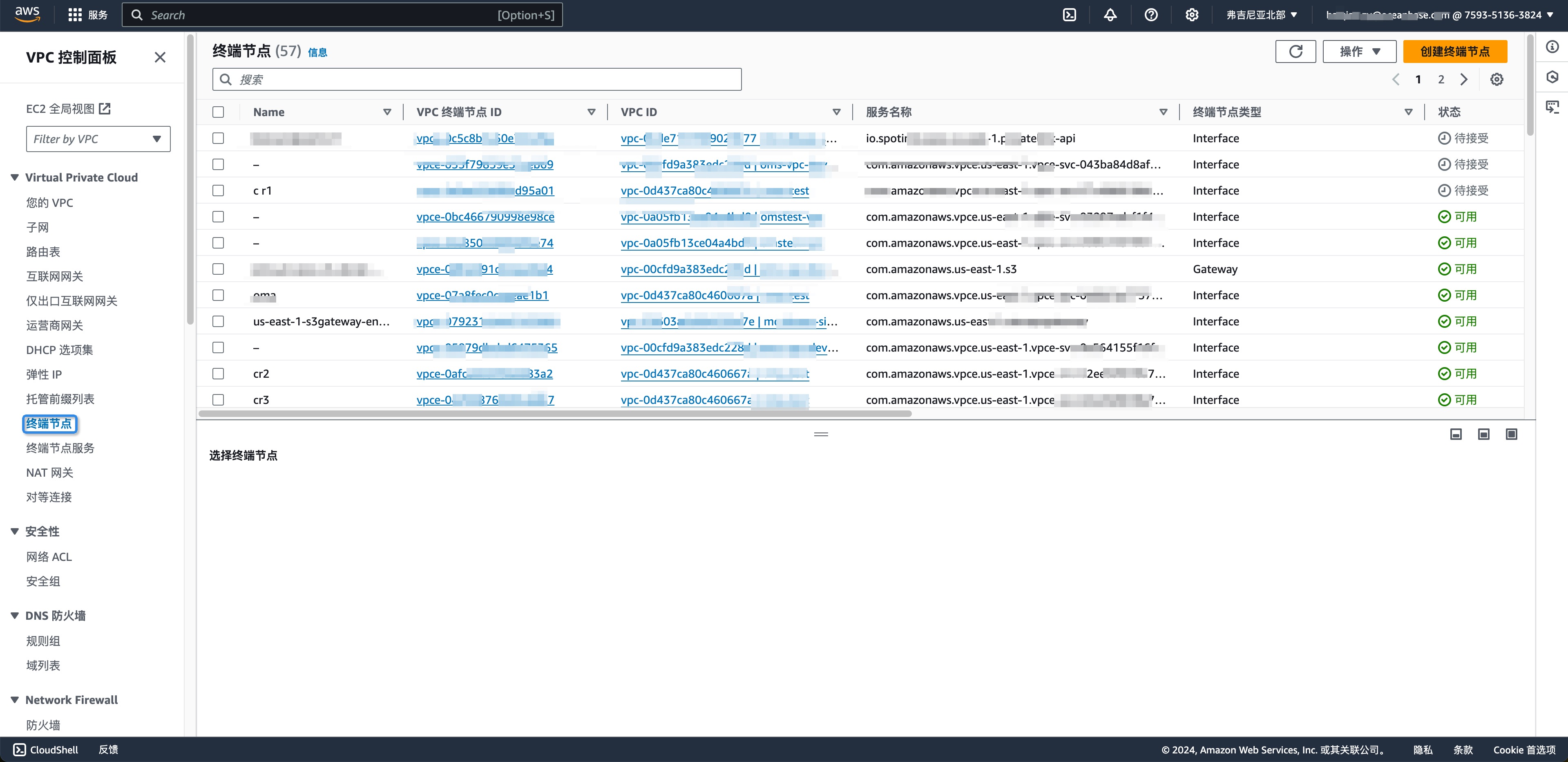Go to next page of endpoints
1568x762 pixels.
pyautogui.click(x=1465, y=79)
